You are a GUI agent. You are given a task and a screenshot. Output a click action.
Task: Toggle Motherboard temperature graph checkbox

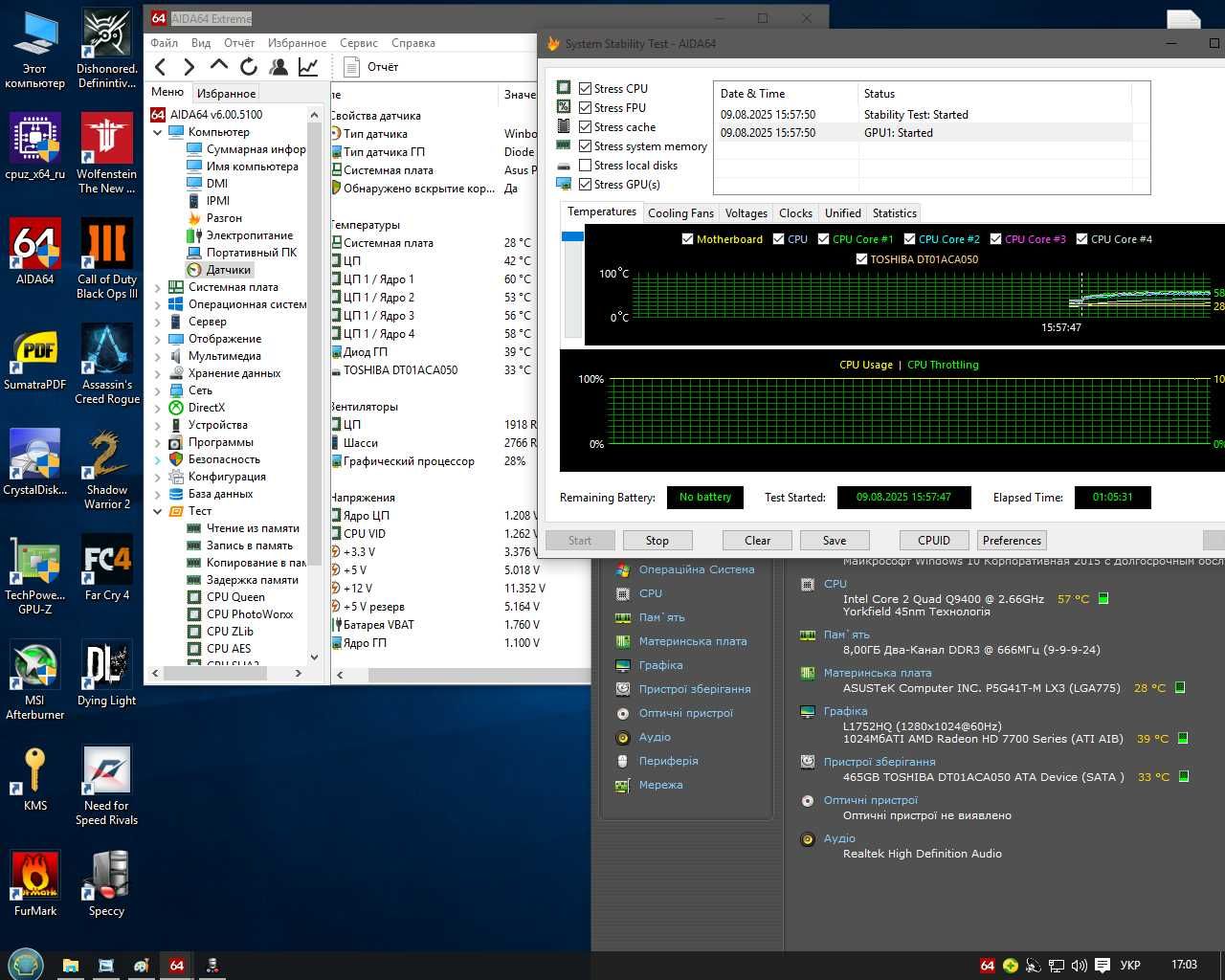pyautogui.click(x=687, y=239)
